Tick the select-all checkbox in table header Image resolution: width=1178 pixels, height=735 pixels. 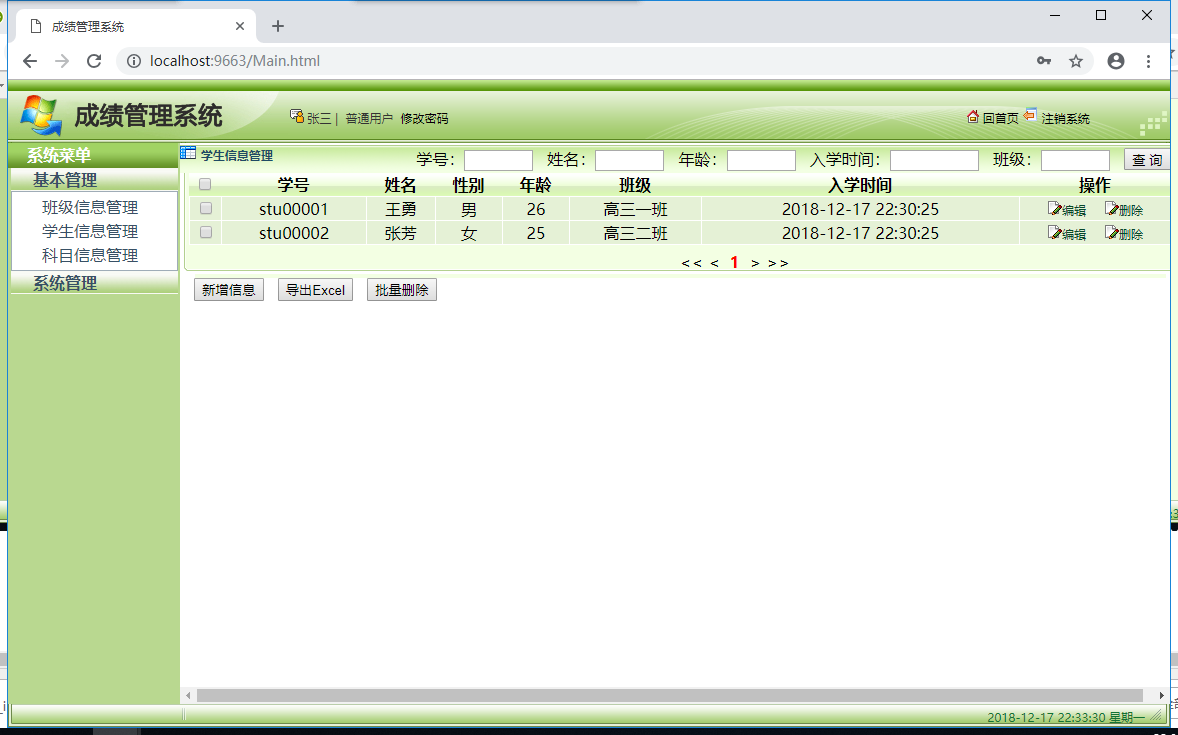pyautogui.click(x=205, y=184)
